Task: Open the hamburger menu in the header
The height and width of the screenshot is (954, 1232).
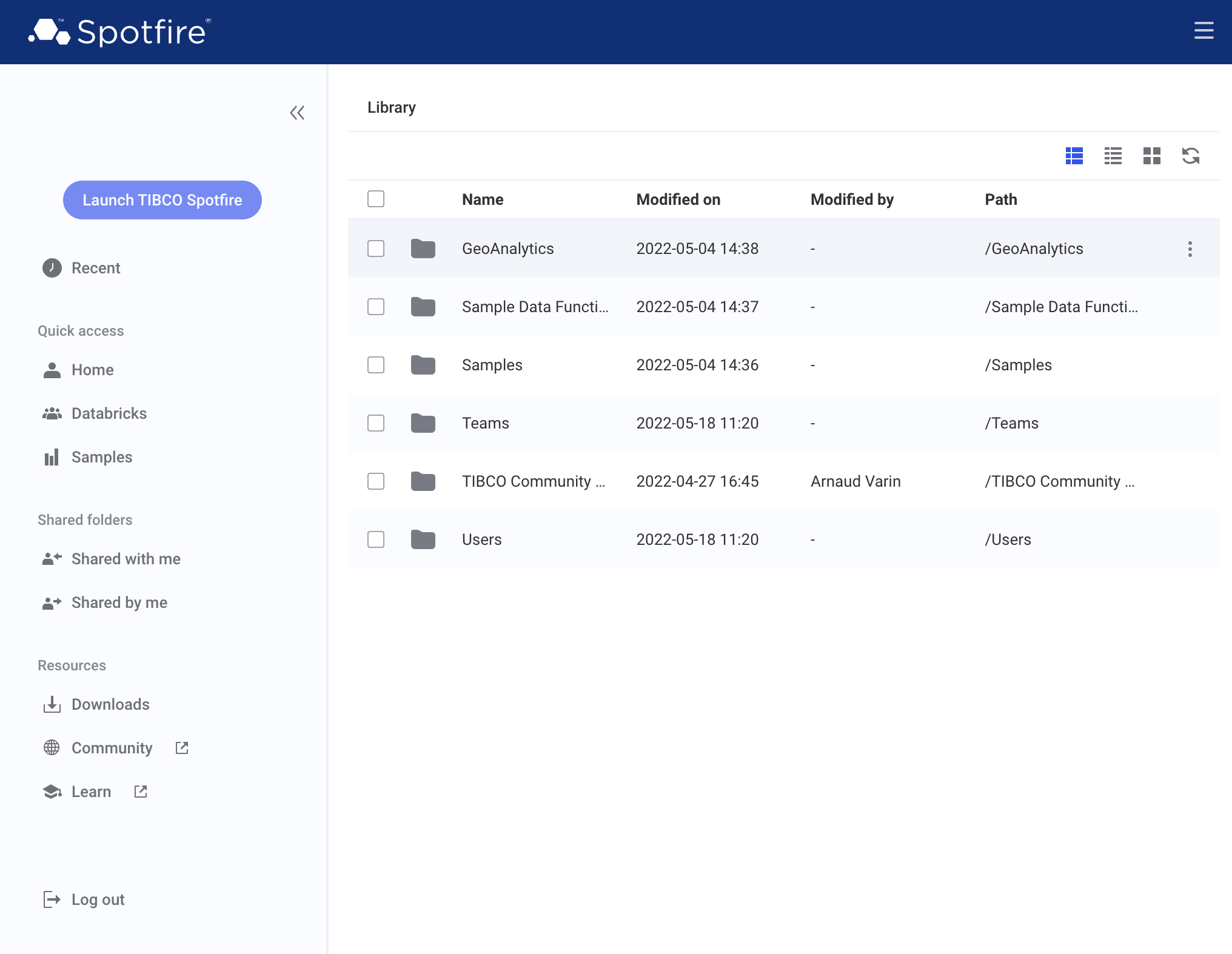Action: pyautogui.click(x=1204, y=30)
